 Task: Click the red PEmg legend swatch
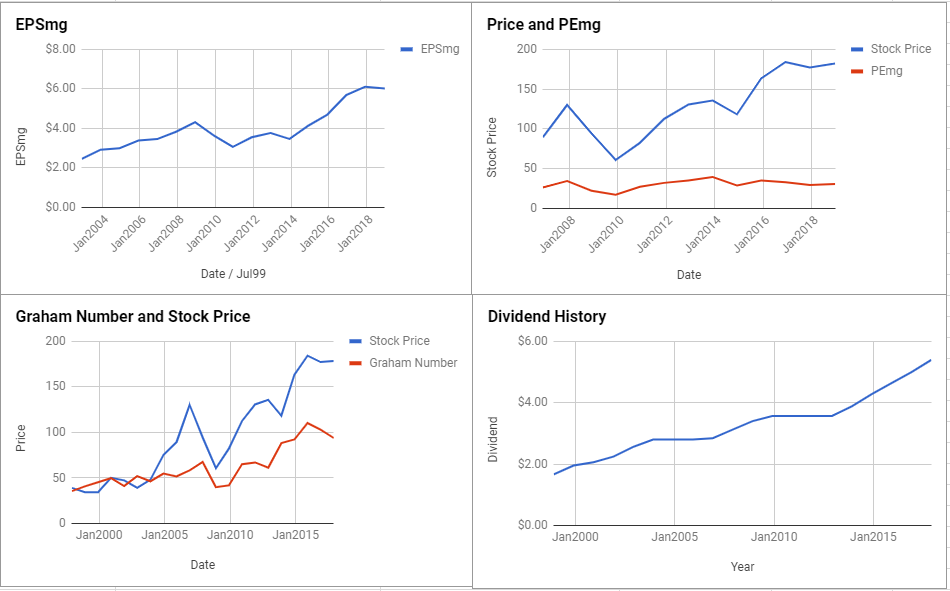click(857, 71)
